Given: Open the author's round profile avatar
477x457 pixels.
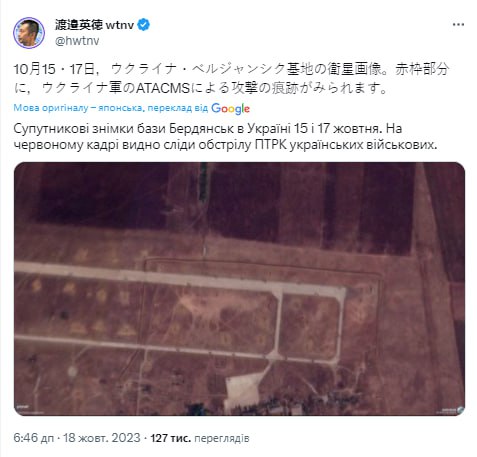Looking at the screenshot, I should (29, 33).
